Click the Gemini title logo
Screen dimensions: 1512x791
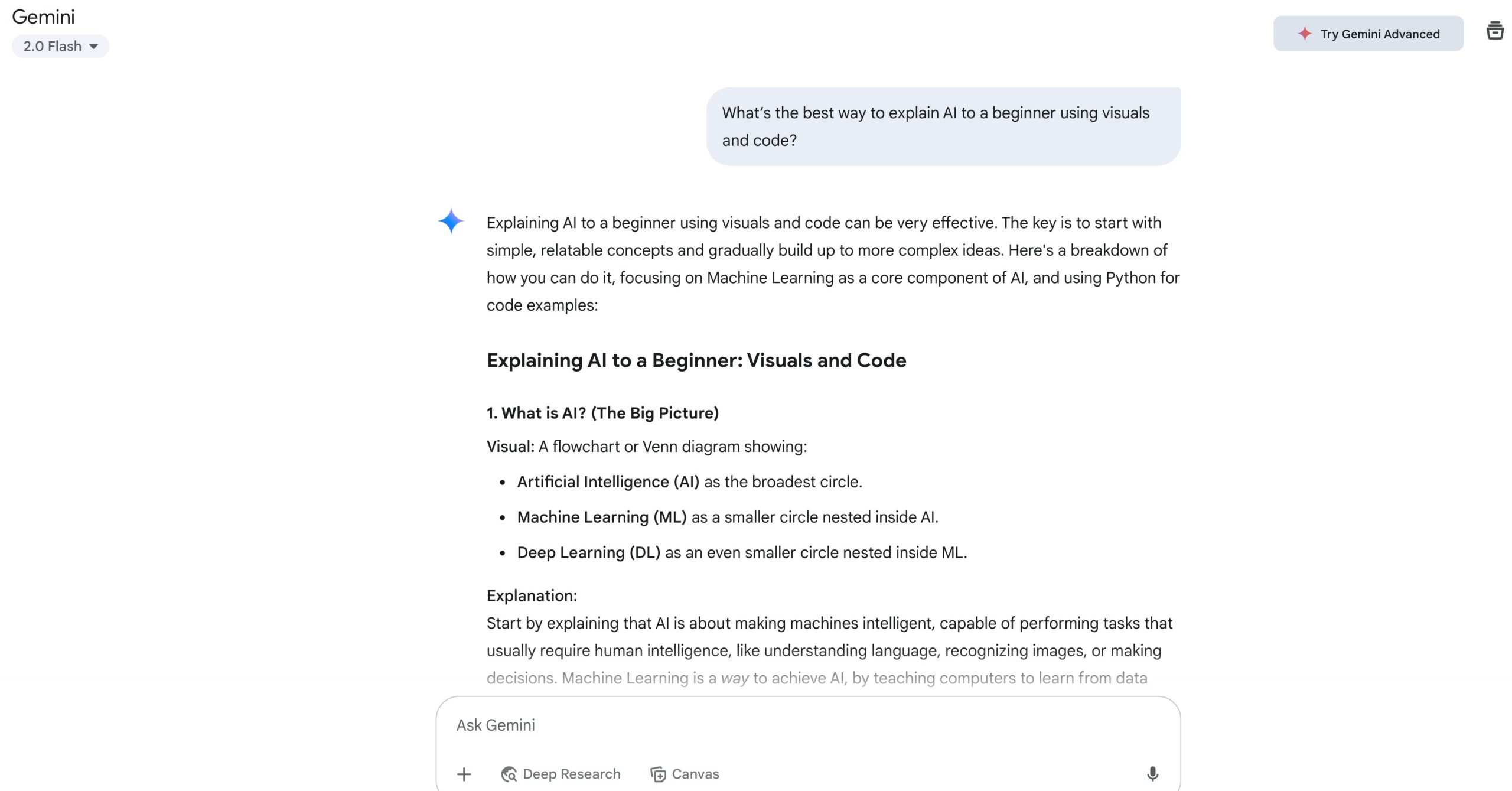[x=44, y=17]
